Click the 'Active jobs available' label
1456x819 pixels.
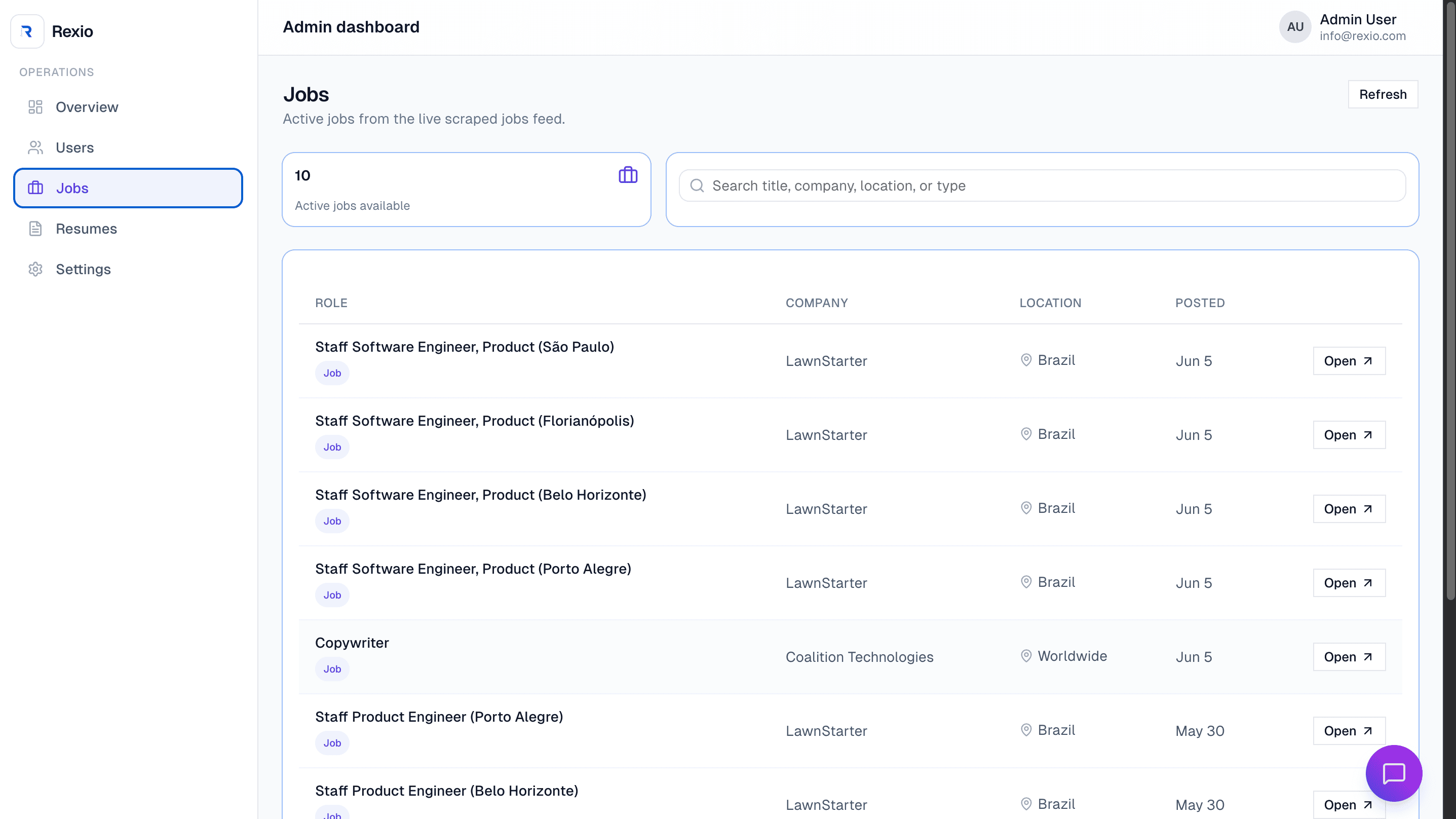[x=352, y=206]
